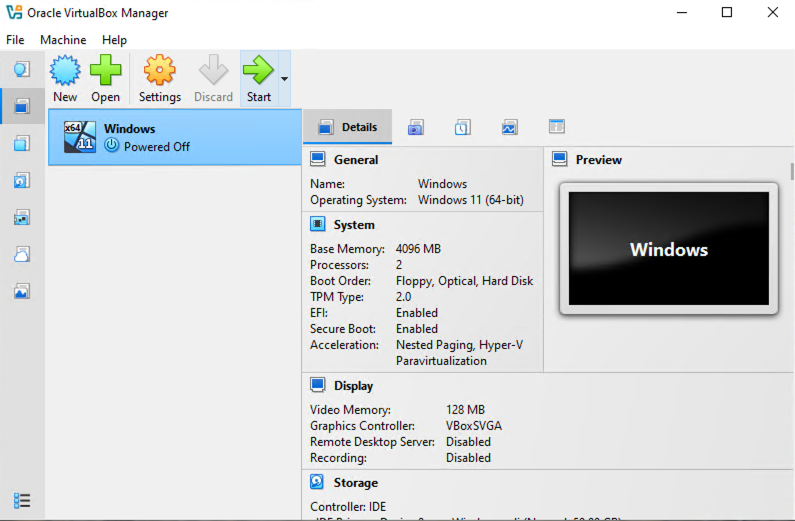795x521 pixels.
Task: Toggle the sidebar list view icon at bottom
Action: (x=22, y=501)
